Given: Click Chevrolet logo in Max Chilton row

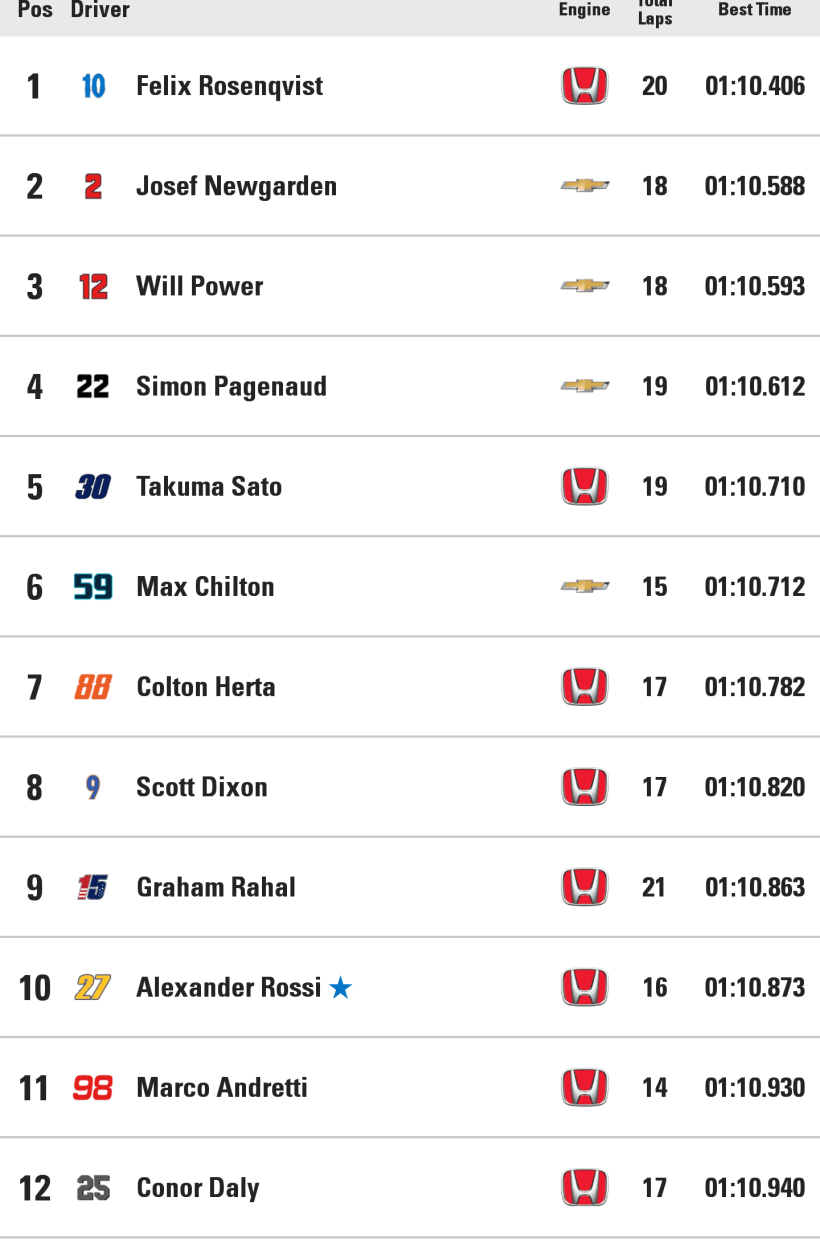Looking at the screenshot, I should (x=584, y=587).
